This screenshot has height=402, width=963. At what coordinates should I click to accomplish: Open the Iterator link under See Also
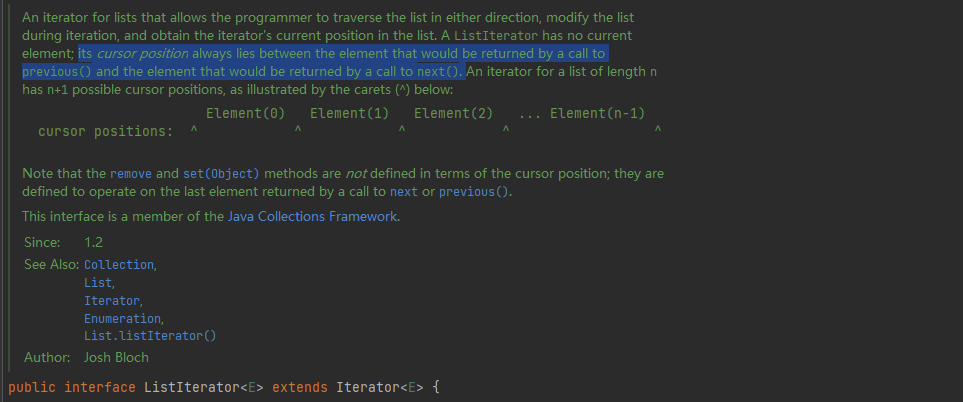(112, 301)
